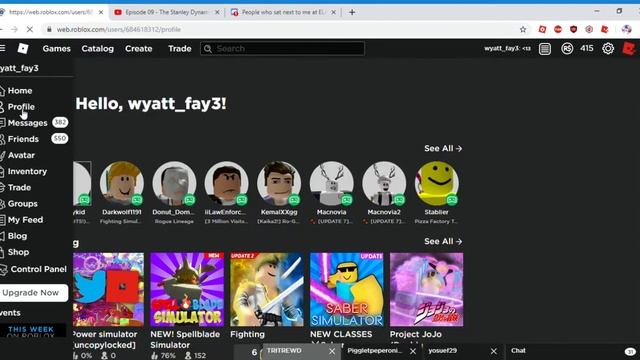The width and height of the screenshot is (640, 360).
Task: Open Saber Simulator game thumbnail
Action: [x=347, y=289]
